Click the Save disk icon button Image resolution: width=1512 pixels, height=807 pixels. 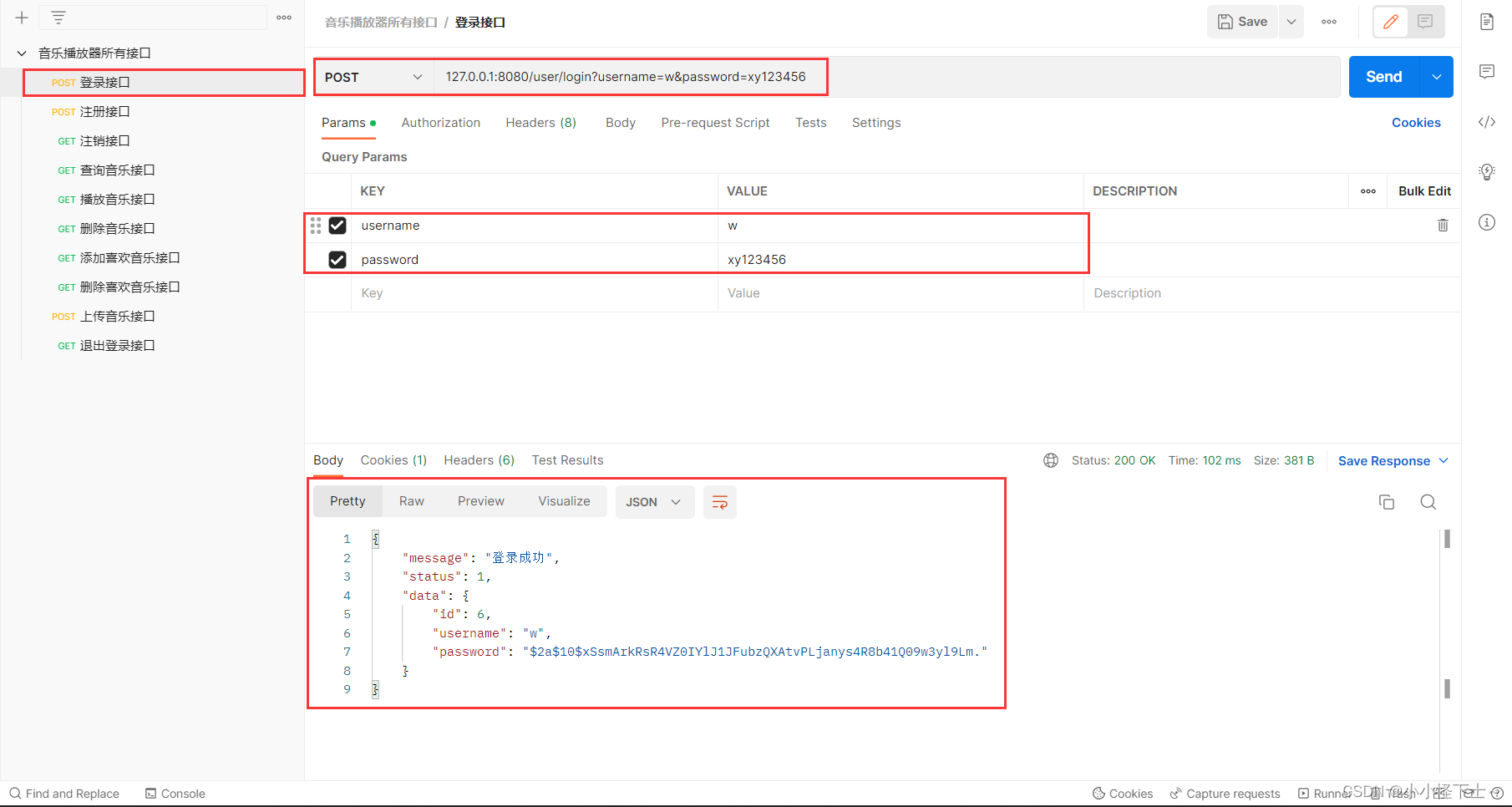[x=1242, y=22]
